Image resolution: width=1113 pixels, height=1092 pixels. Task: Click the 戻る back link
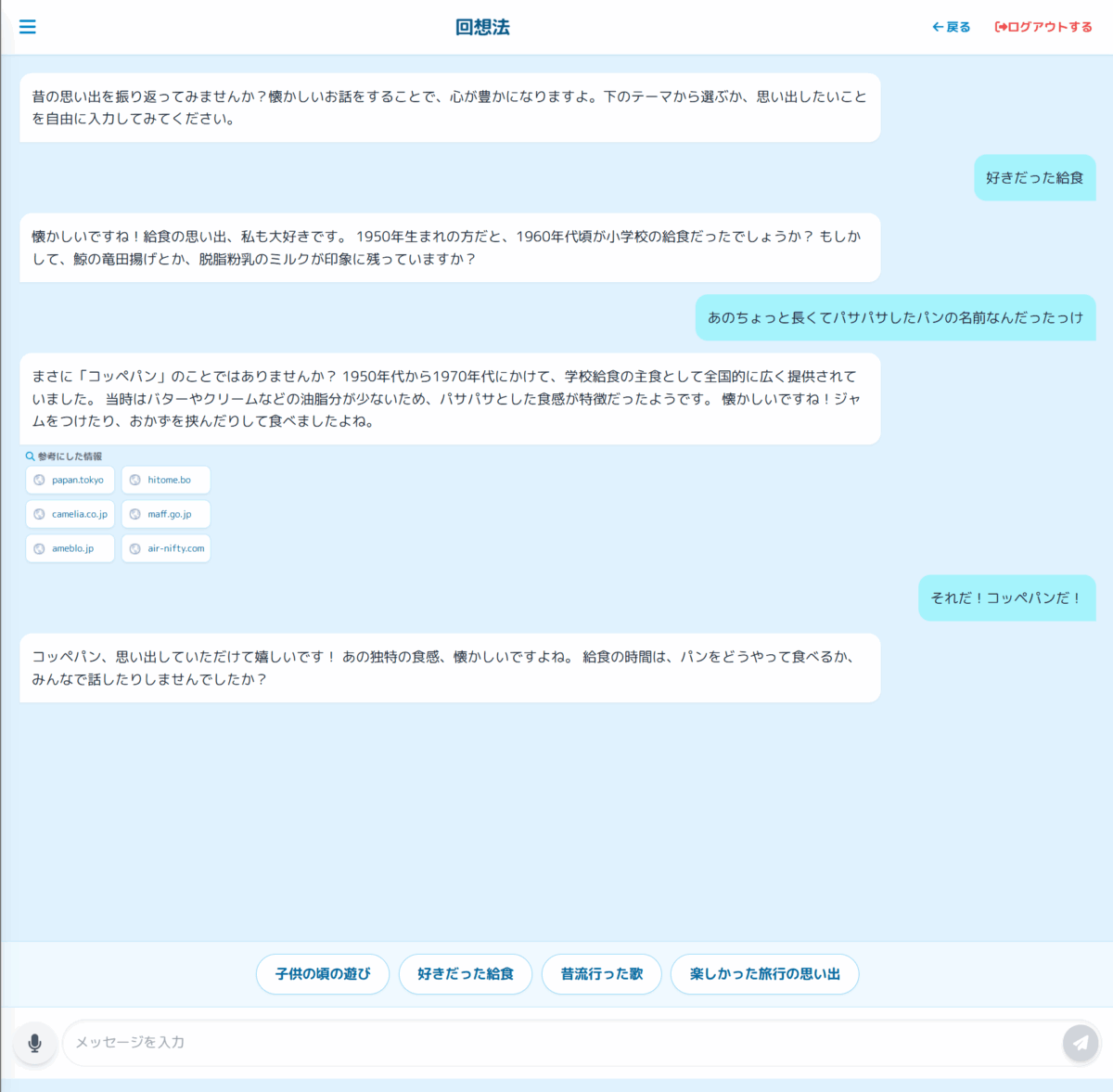(951, 27)
